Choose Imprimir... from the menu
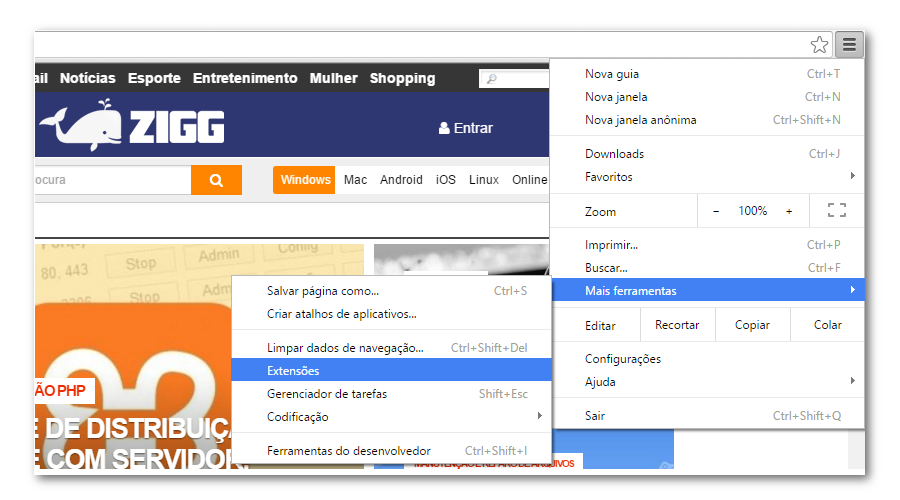This screenshot has height=500, width=900. point(707,245)
